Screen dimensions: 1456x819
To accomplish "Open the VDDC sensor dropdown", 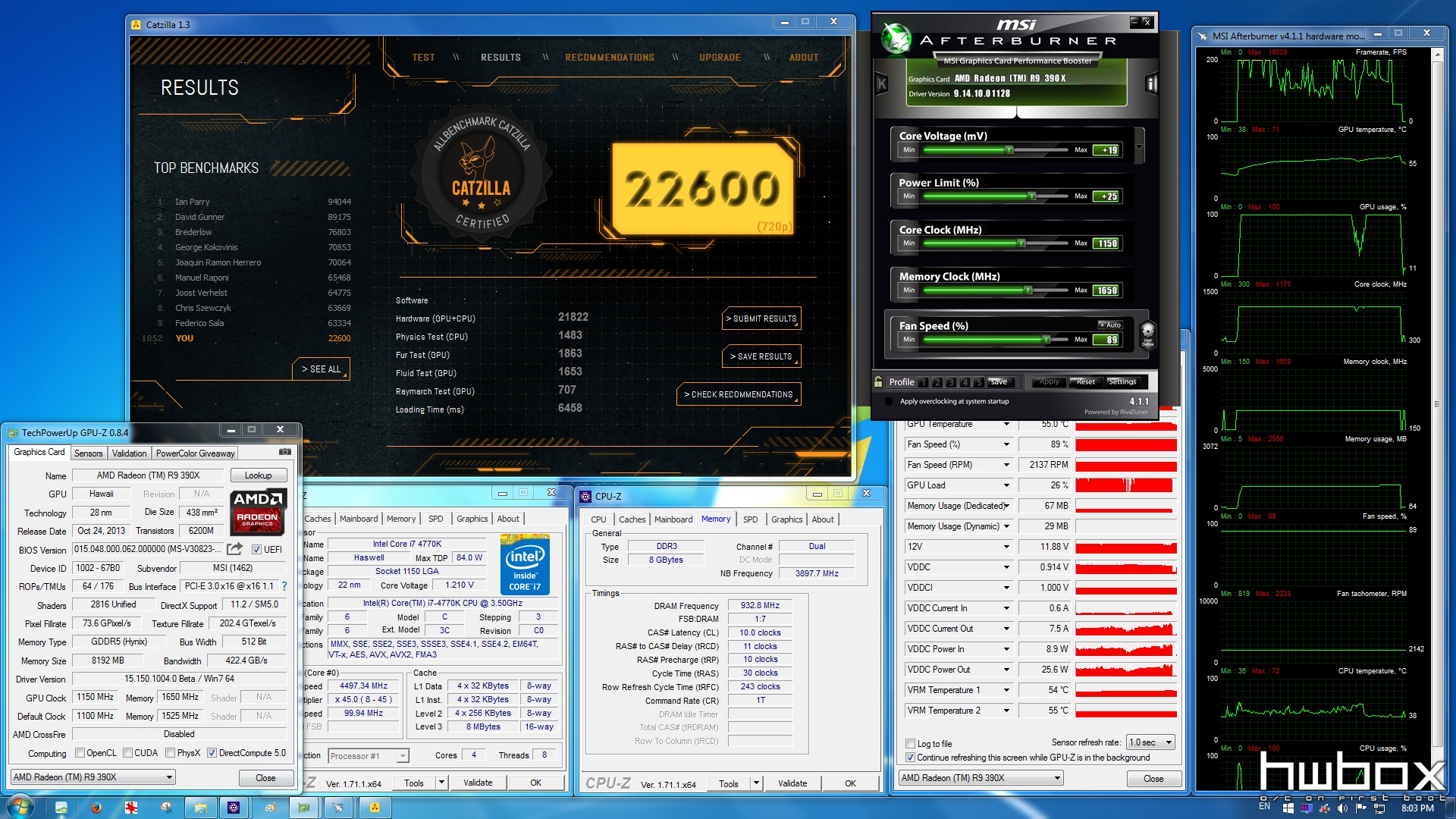I will coord(1006,567).
